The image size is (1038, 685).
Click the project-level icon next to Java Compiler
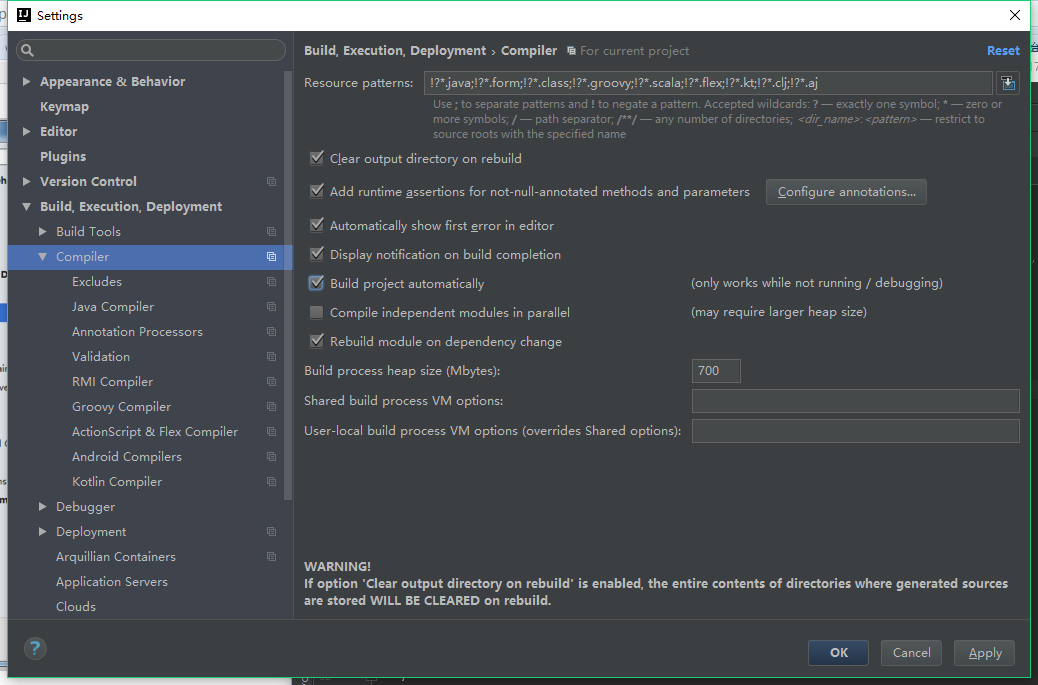click(x=271, y=307)
